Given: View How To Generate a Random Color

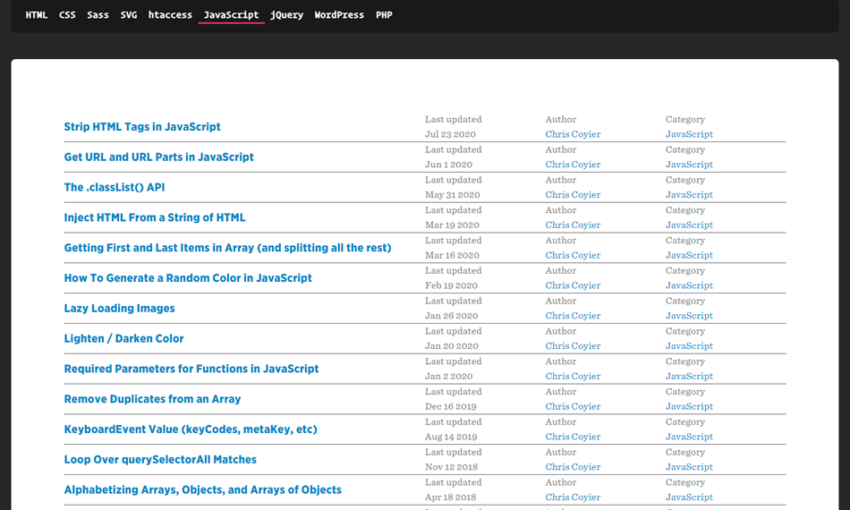Looking at the screenshot, I should tap(188, 278).
